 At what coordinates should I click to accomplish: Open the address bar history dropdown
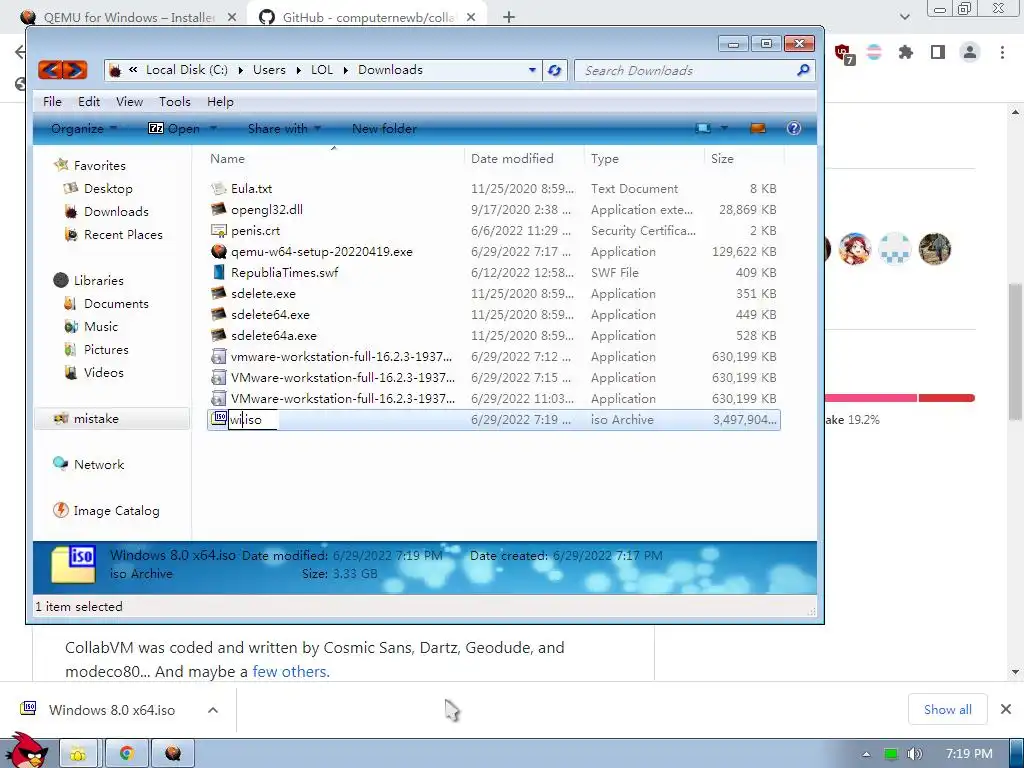tap(532, 70)
